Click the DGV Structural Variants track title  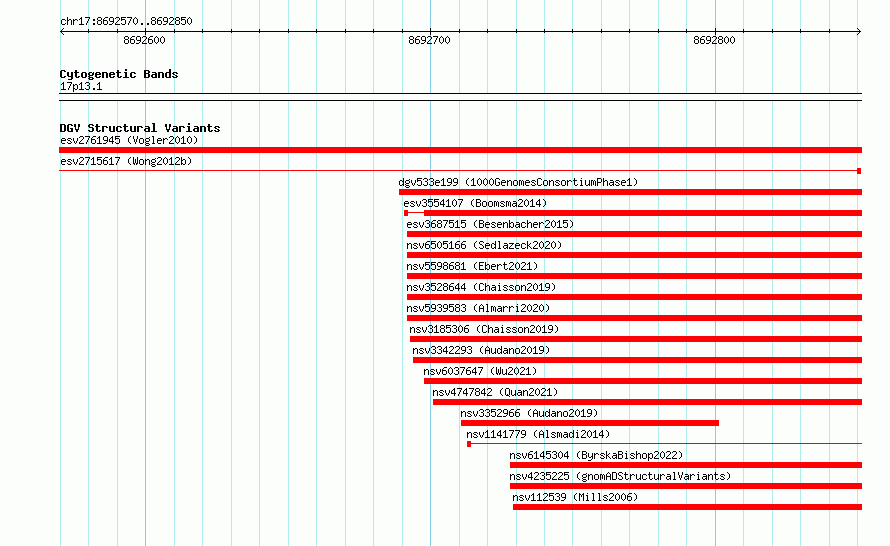click(140, 128)
